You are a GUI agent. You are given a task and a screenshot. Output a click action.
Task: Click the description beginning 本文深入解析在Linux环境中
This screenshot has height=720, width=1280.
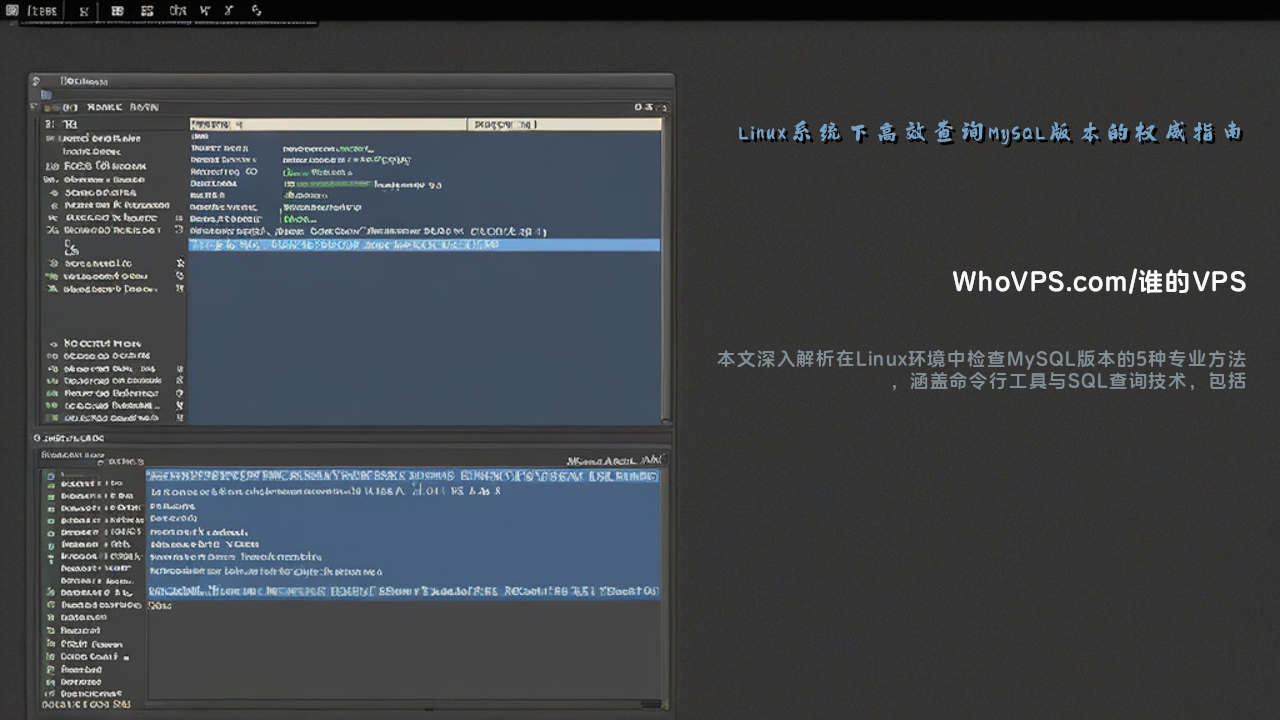(981, 369)
